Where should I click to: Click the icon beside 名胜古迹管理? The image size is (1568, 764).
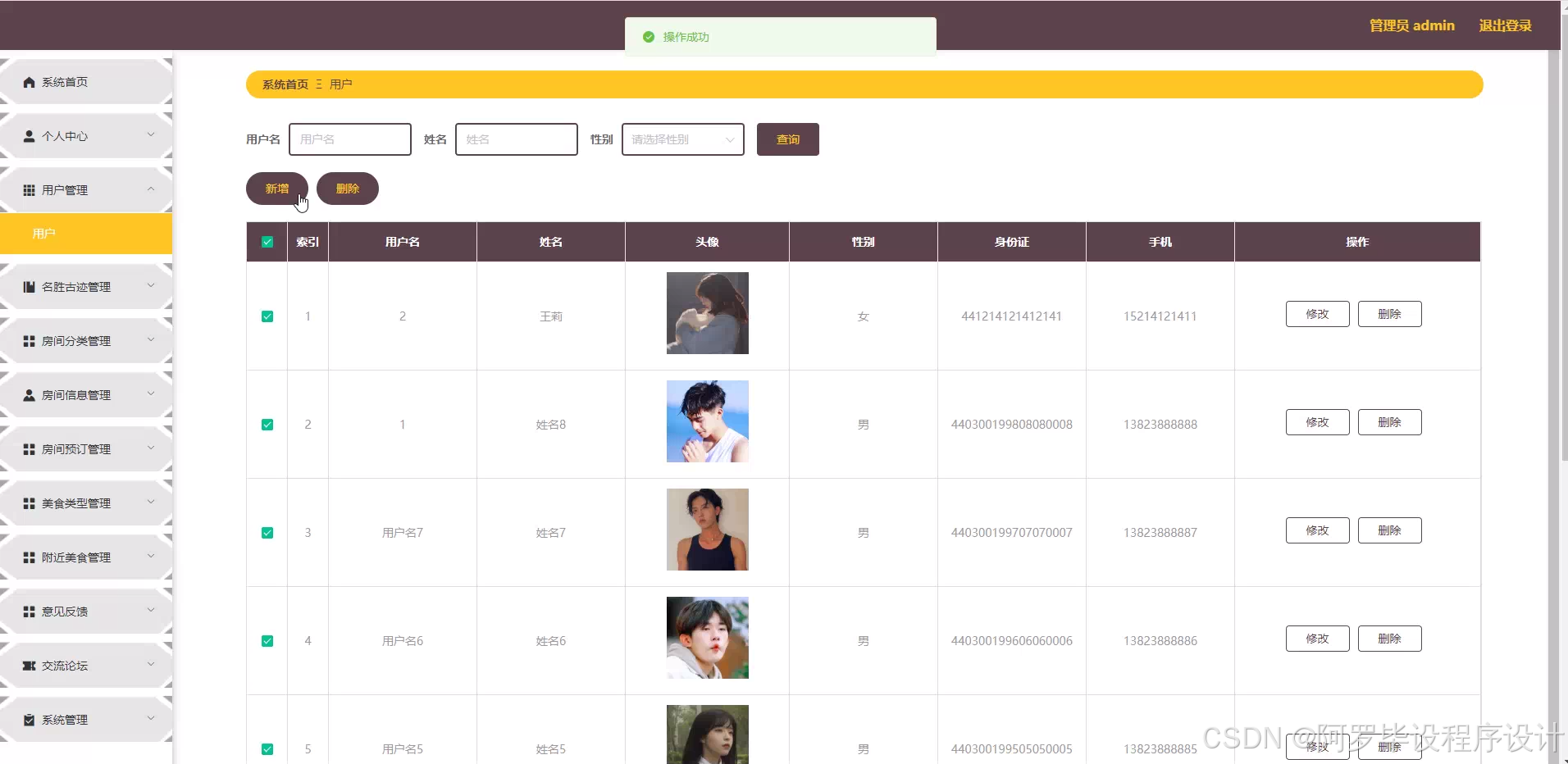30,287
